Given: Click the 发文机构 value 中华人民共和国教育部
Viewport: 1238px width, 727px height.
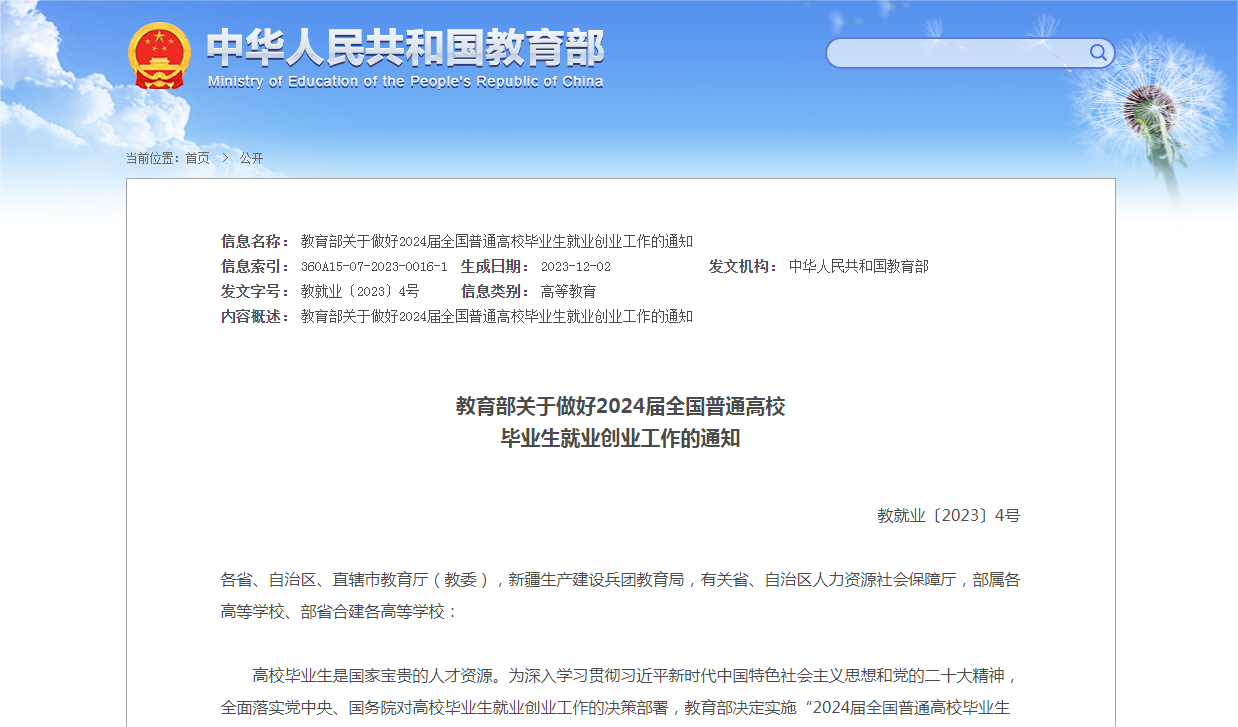Looking at the screenshot, I should [859, 266].
